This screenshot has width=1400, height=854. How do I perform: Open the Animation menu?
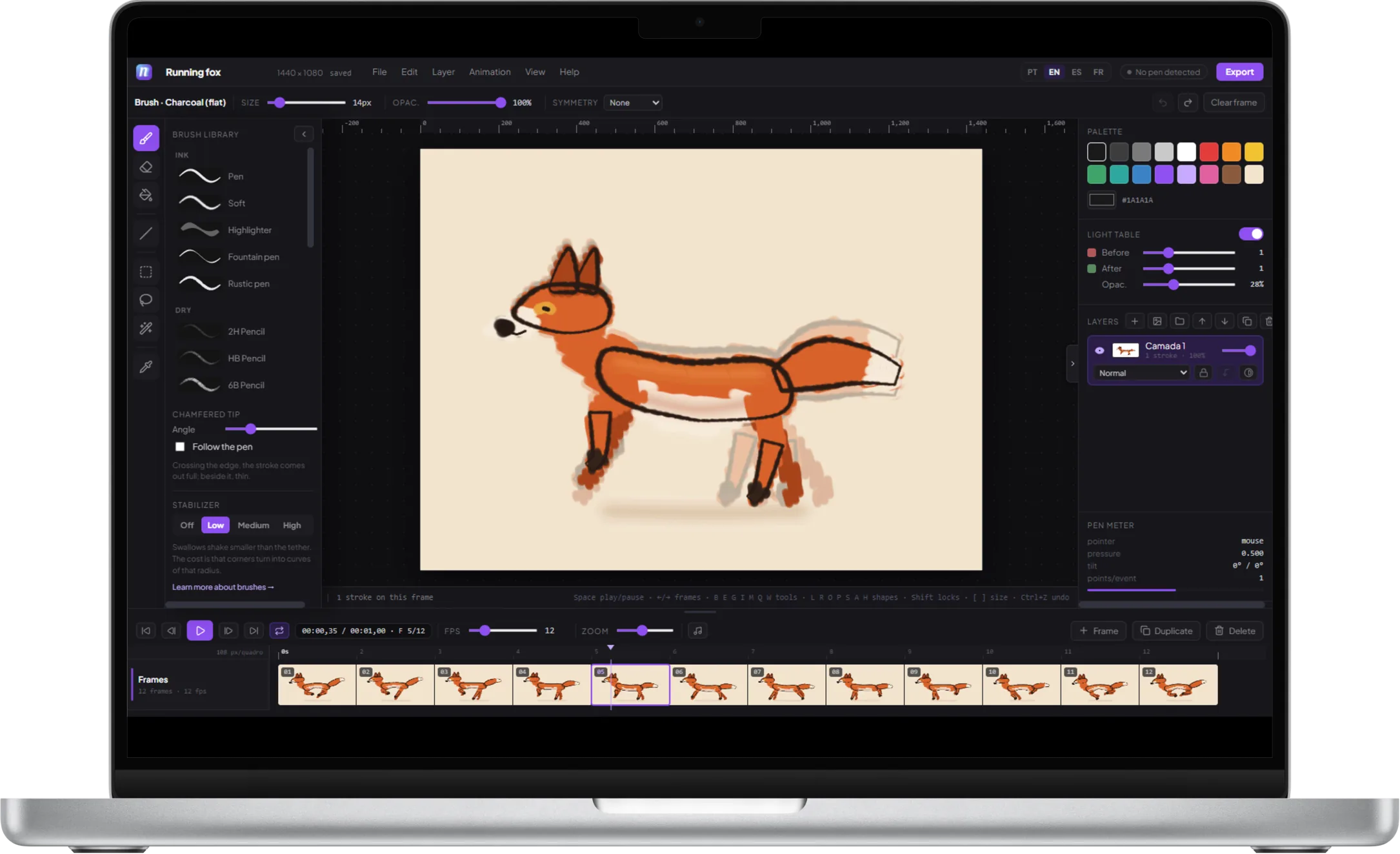[x=490, y=72]
